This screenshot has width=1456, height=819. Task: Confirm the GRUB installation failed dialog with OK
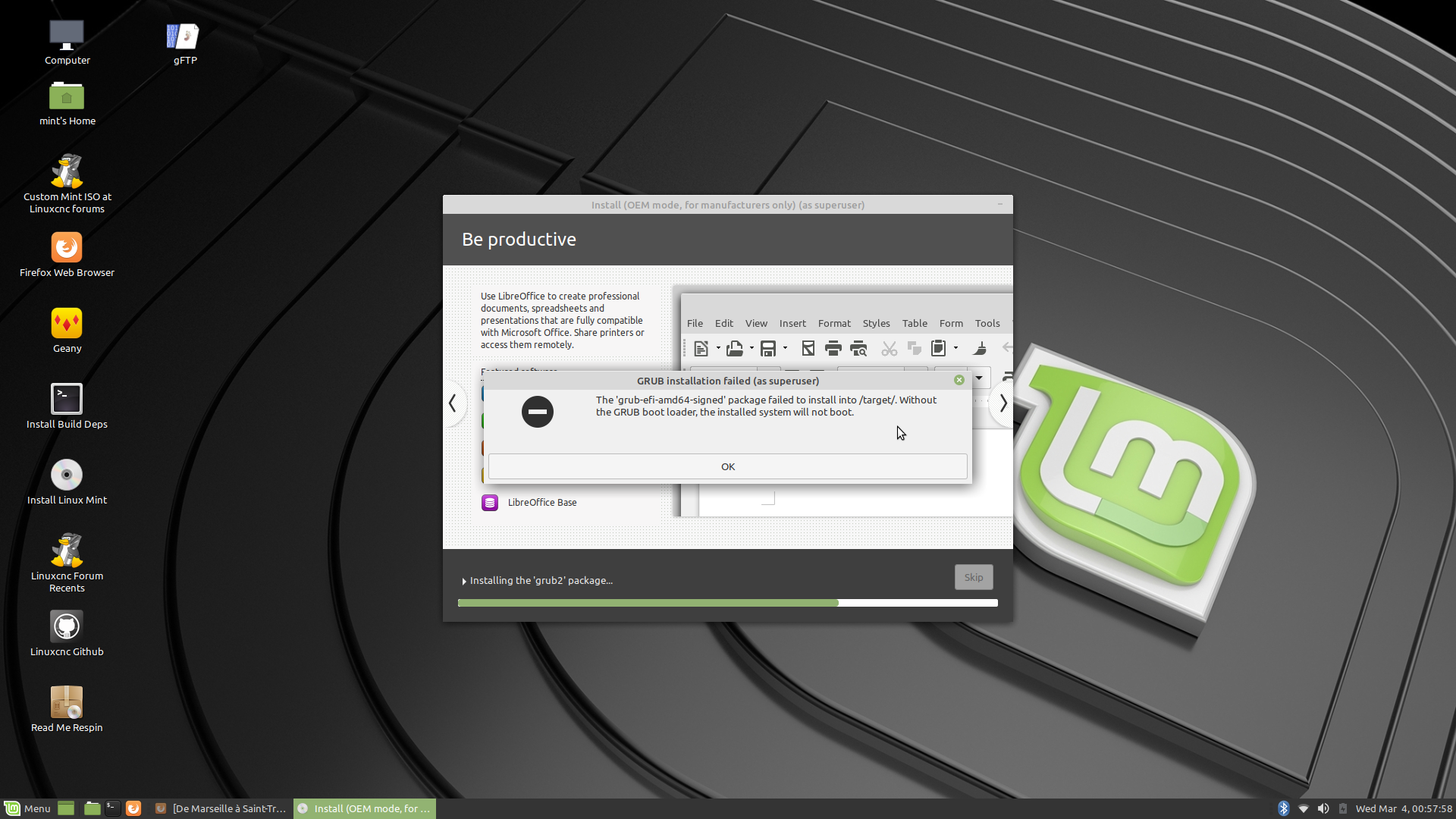point(727,466)
